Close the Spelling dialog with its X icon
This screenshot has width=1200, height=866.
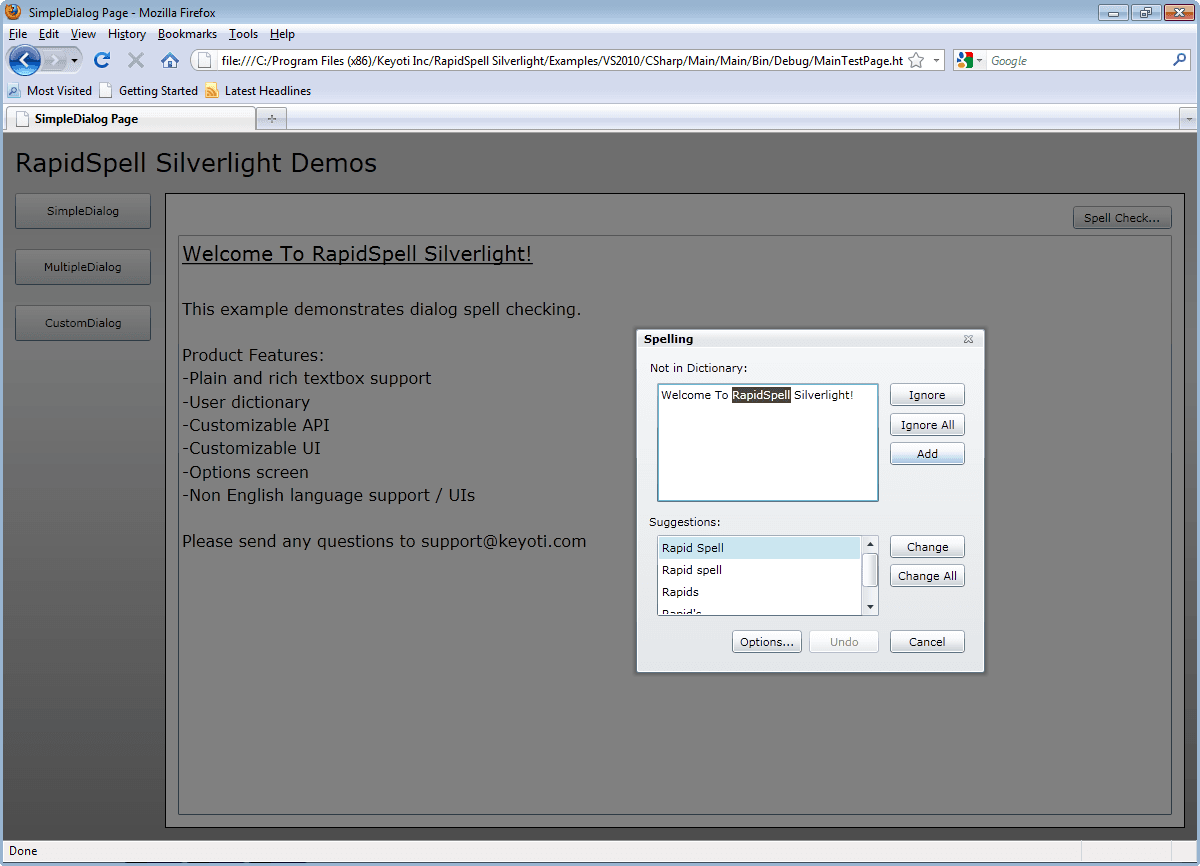(x=968, y=339)
